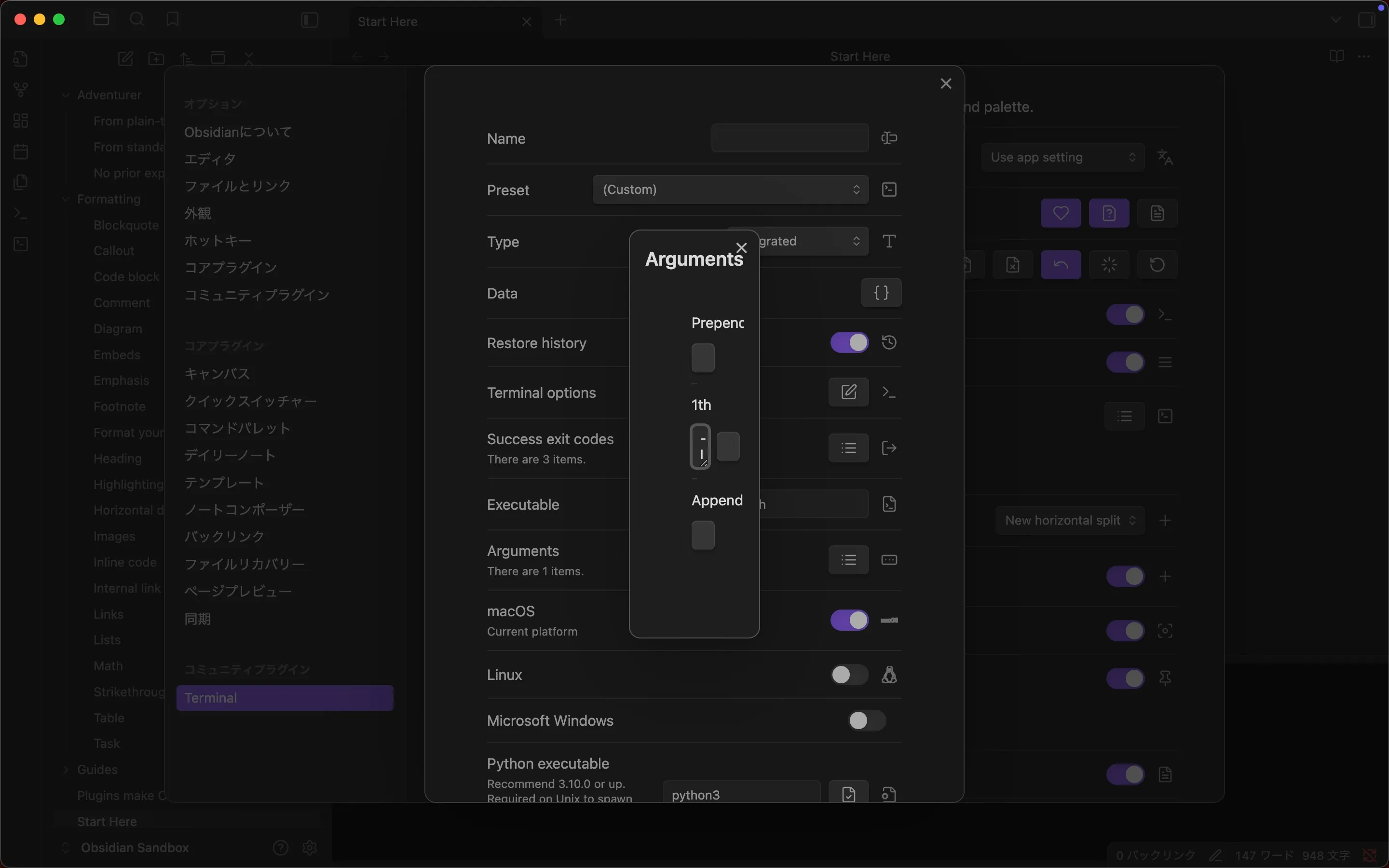Open Success exit codes list editor
The height and width of the screenshot is (868, 1389).
[x=848, y=448]
